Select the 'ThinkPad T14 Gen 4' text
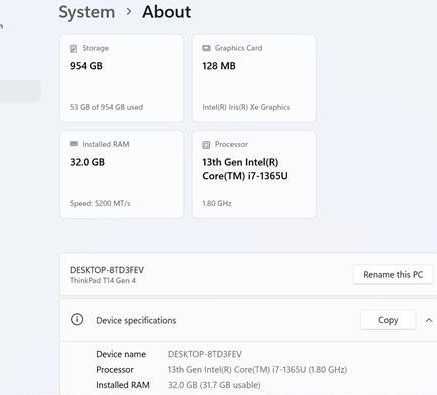 103,280
